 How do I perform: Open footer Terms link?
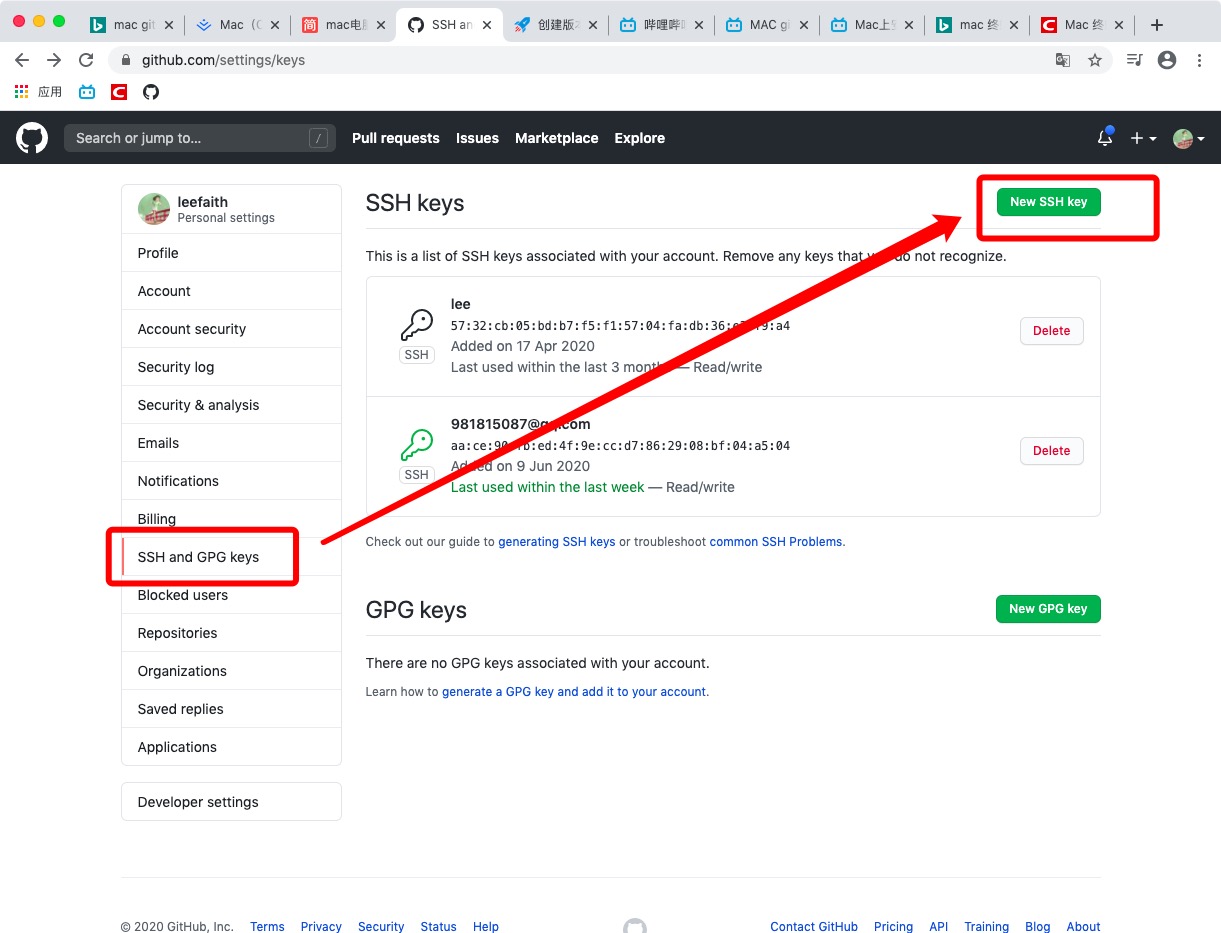(267, 927)
